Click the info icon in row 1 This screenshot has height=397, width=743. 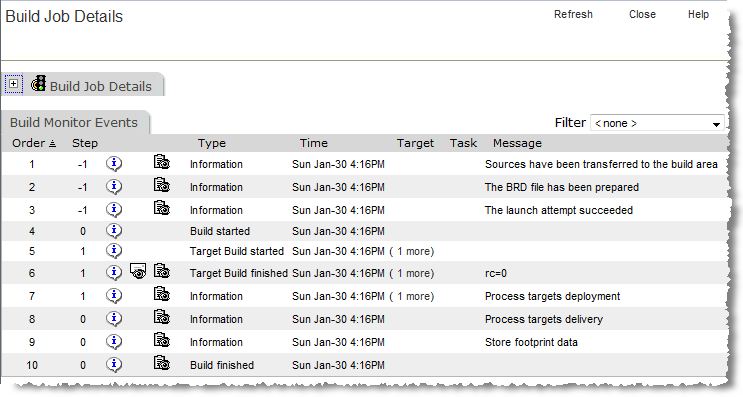coord(114,163)
